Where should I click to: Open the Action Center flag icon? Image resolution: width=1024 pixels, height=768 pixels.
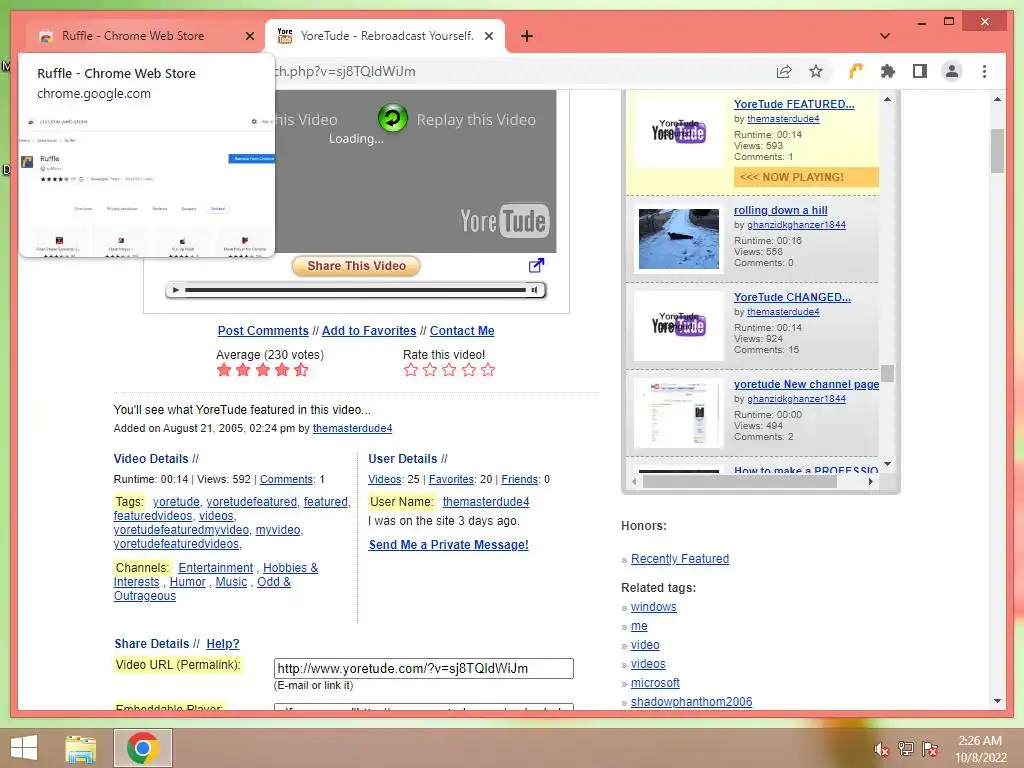pos(930,749)
